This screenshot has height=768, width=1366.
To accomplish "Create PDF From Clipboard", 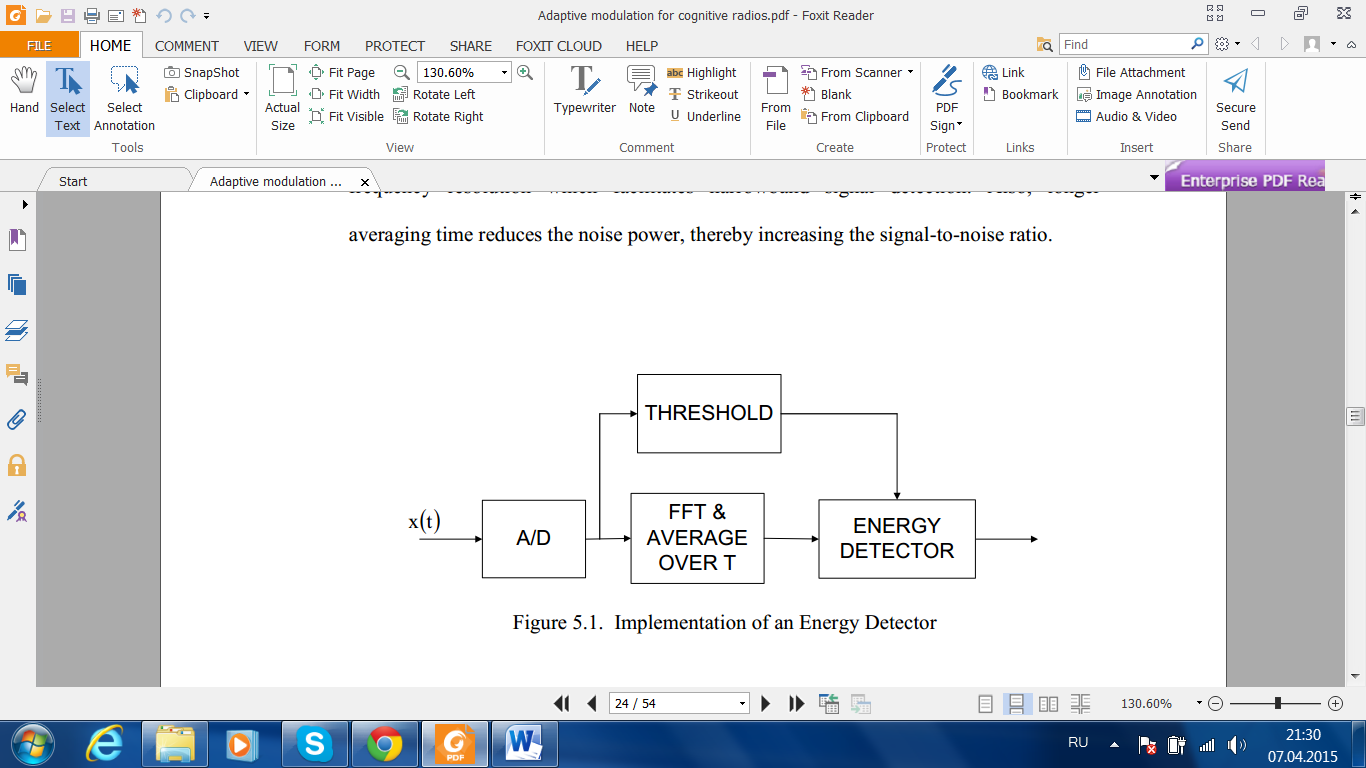I will (855, 116).
